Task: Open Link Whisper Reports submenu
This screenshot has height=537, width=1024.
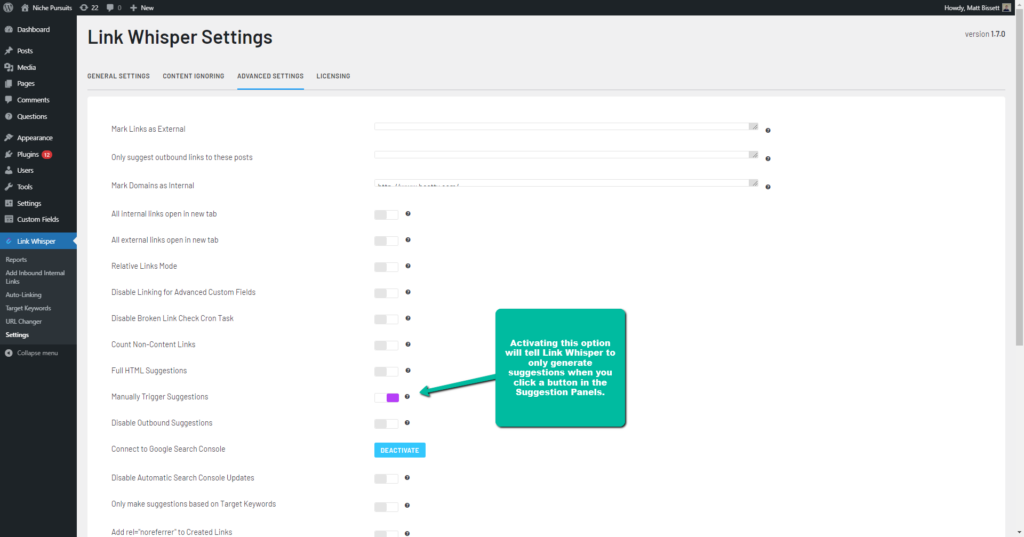Action: click(x=16, y=259)
